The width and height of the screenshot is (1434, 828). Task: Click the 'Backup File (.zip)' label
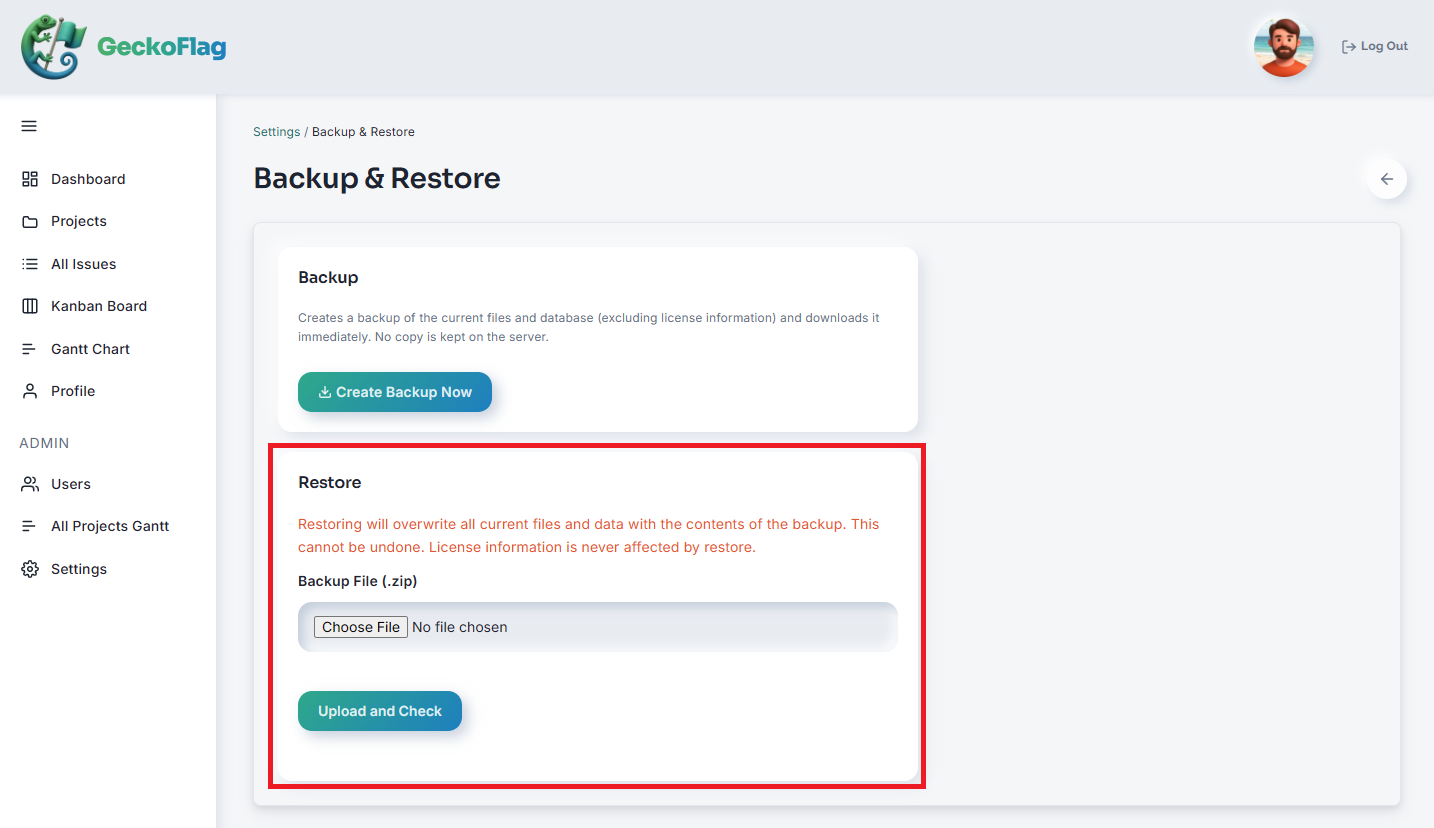click(358, 581)
